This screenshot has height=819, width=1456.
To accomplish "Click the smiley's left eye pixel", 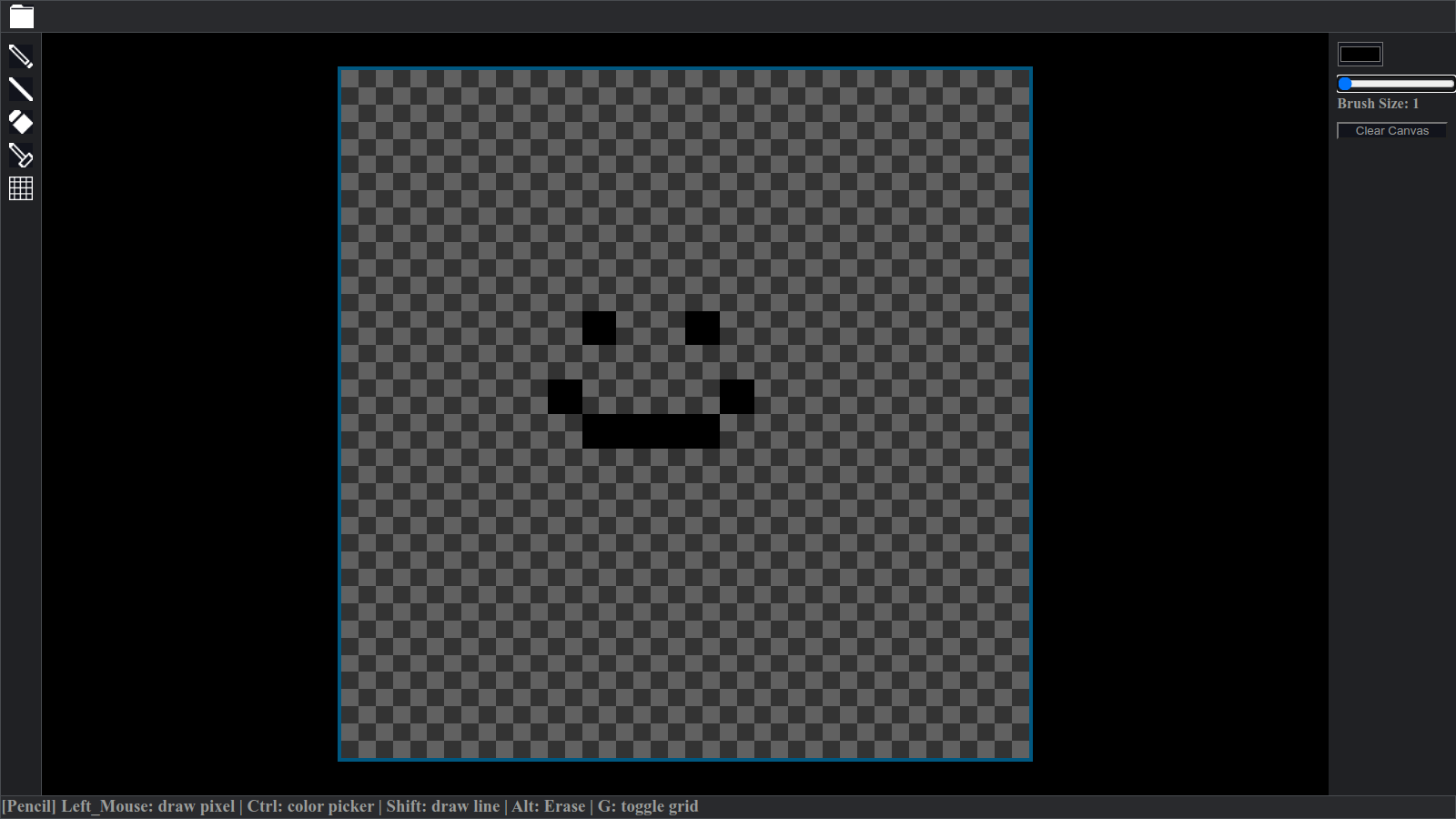I will point(601,329).
